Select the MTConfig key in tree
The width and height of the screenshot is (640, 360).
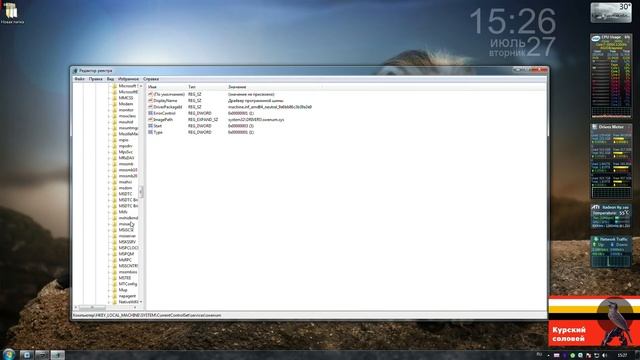click(x=128, y=284)
